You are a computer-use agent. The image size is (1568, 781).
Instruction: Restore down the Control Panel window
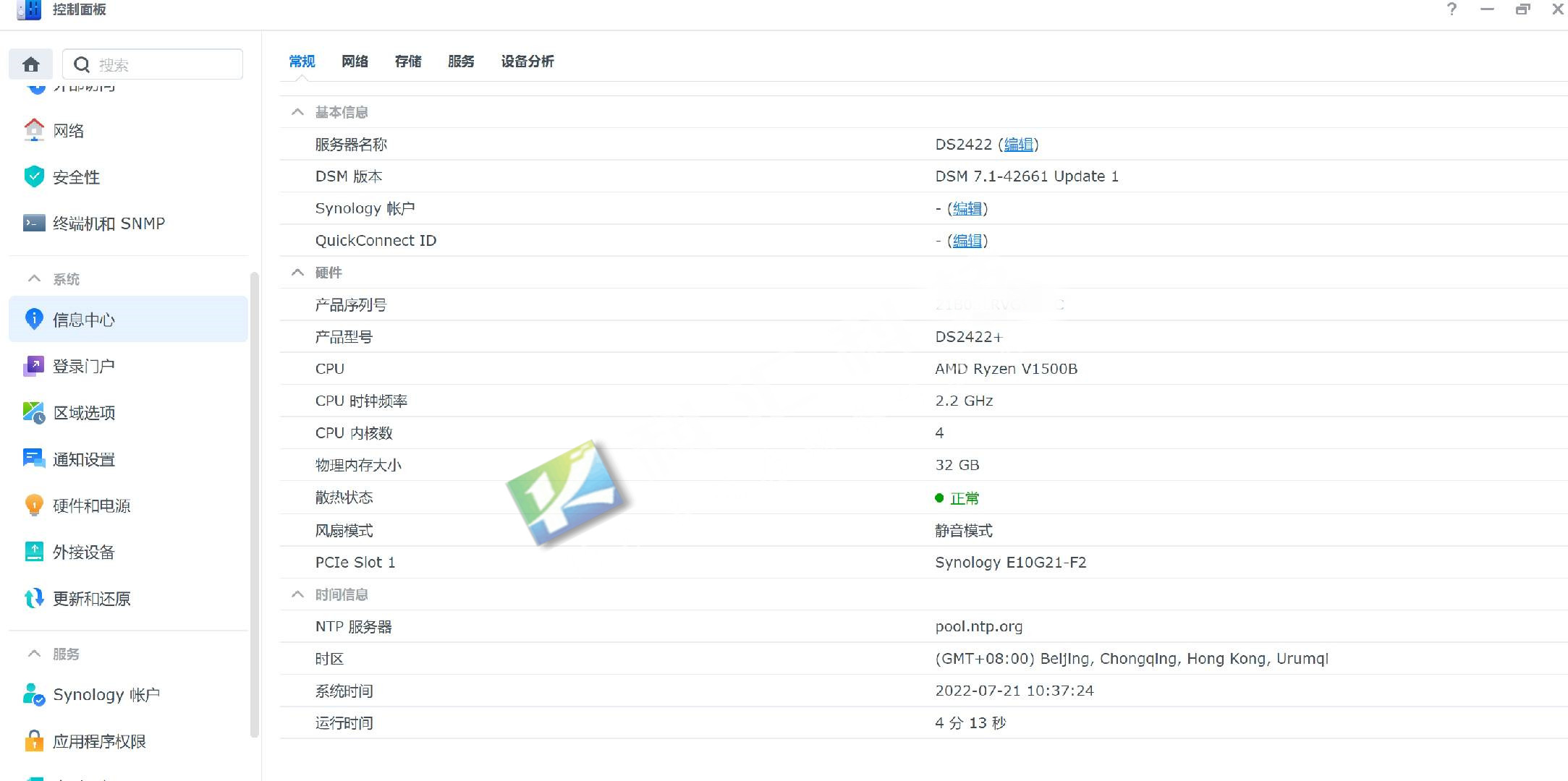1523,9
